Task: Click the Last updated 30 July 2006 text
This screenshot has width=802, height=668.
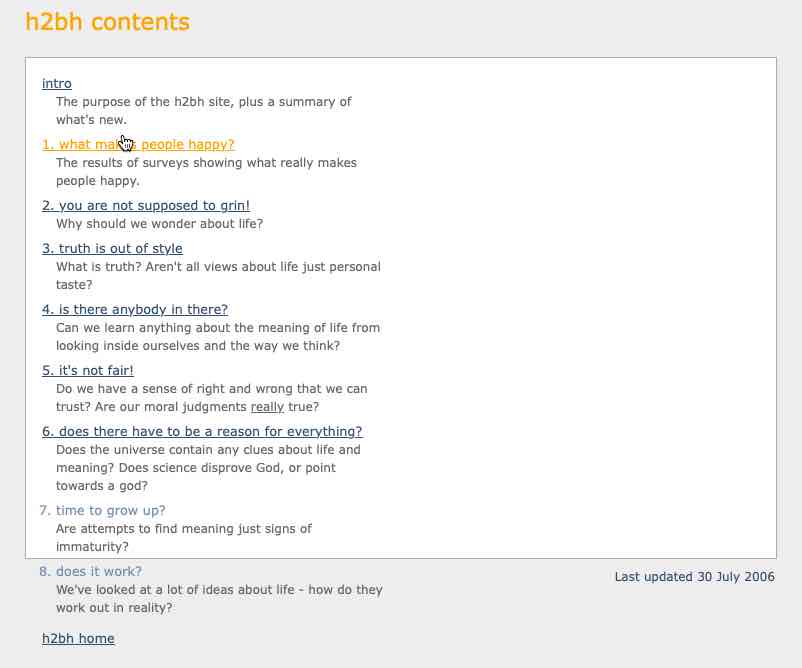Action: point(694,577)
